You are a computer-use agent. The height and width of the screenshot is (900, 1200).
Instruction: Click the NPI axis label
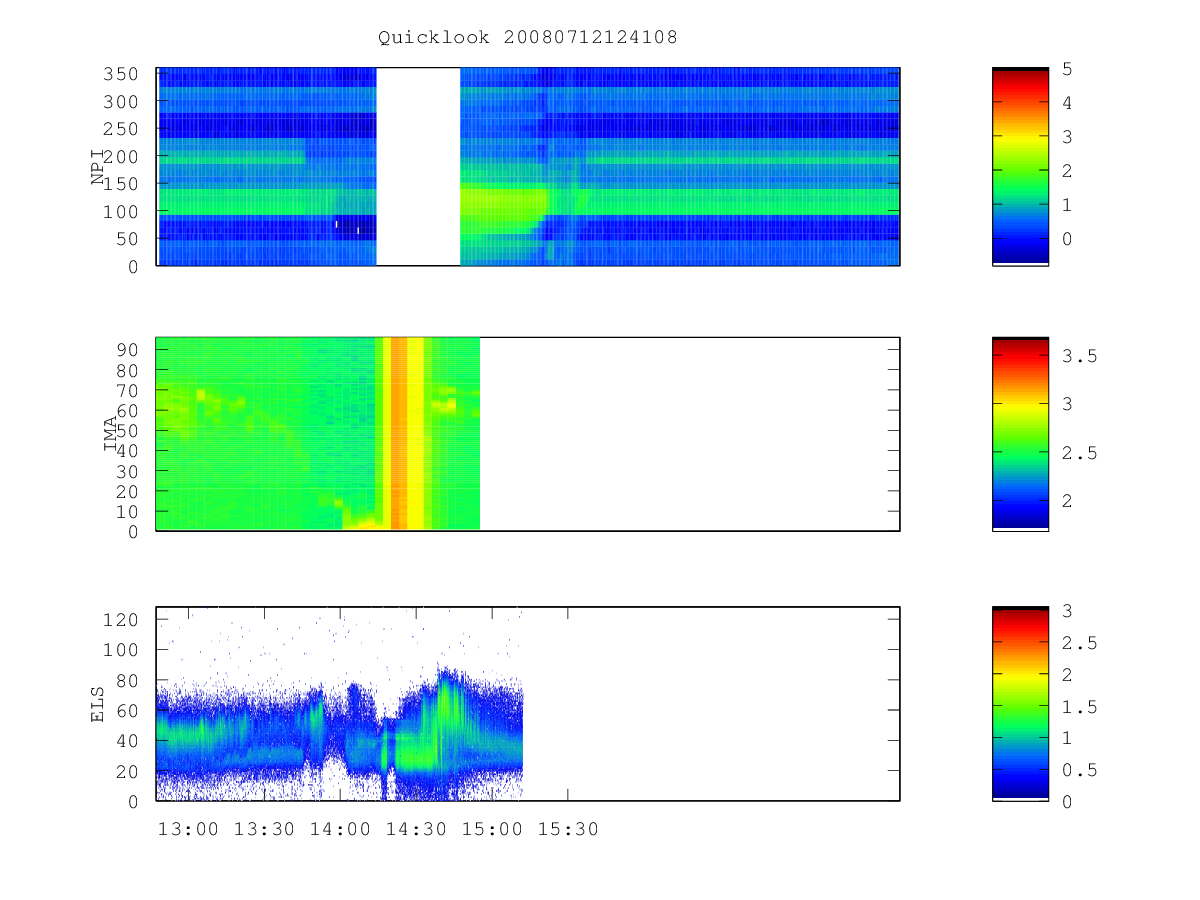pos(98,167)
